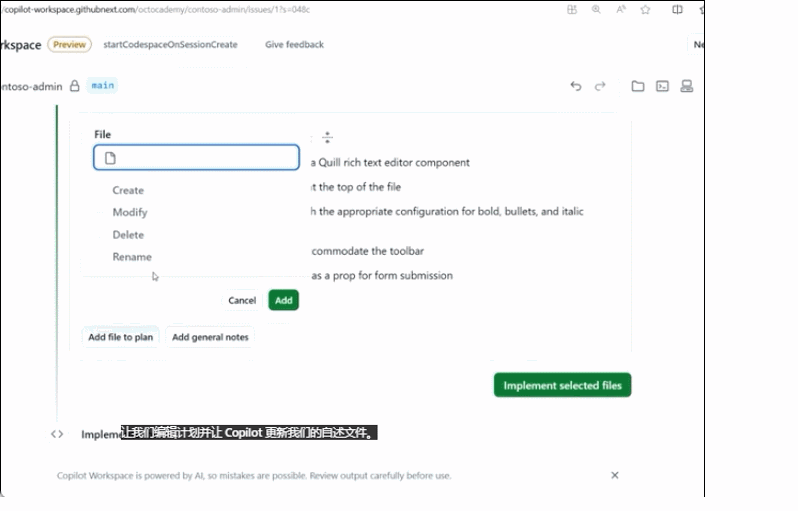Click the redo arrow icon

coord(600,86)
